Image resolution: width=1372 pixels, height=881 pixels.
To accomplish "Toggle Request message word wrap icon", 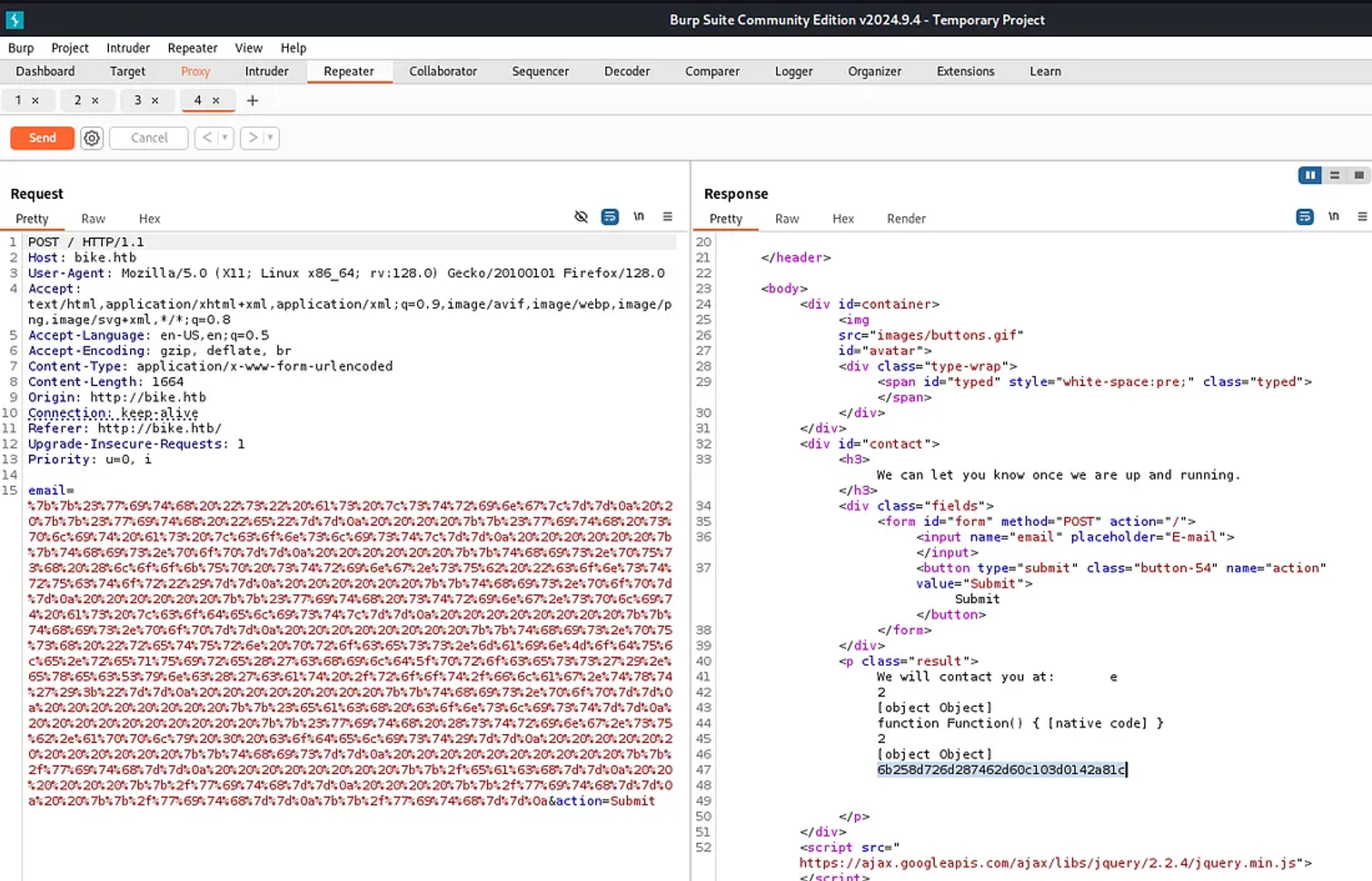I will click(x=610, y=217).
